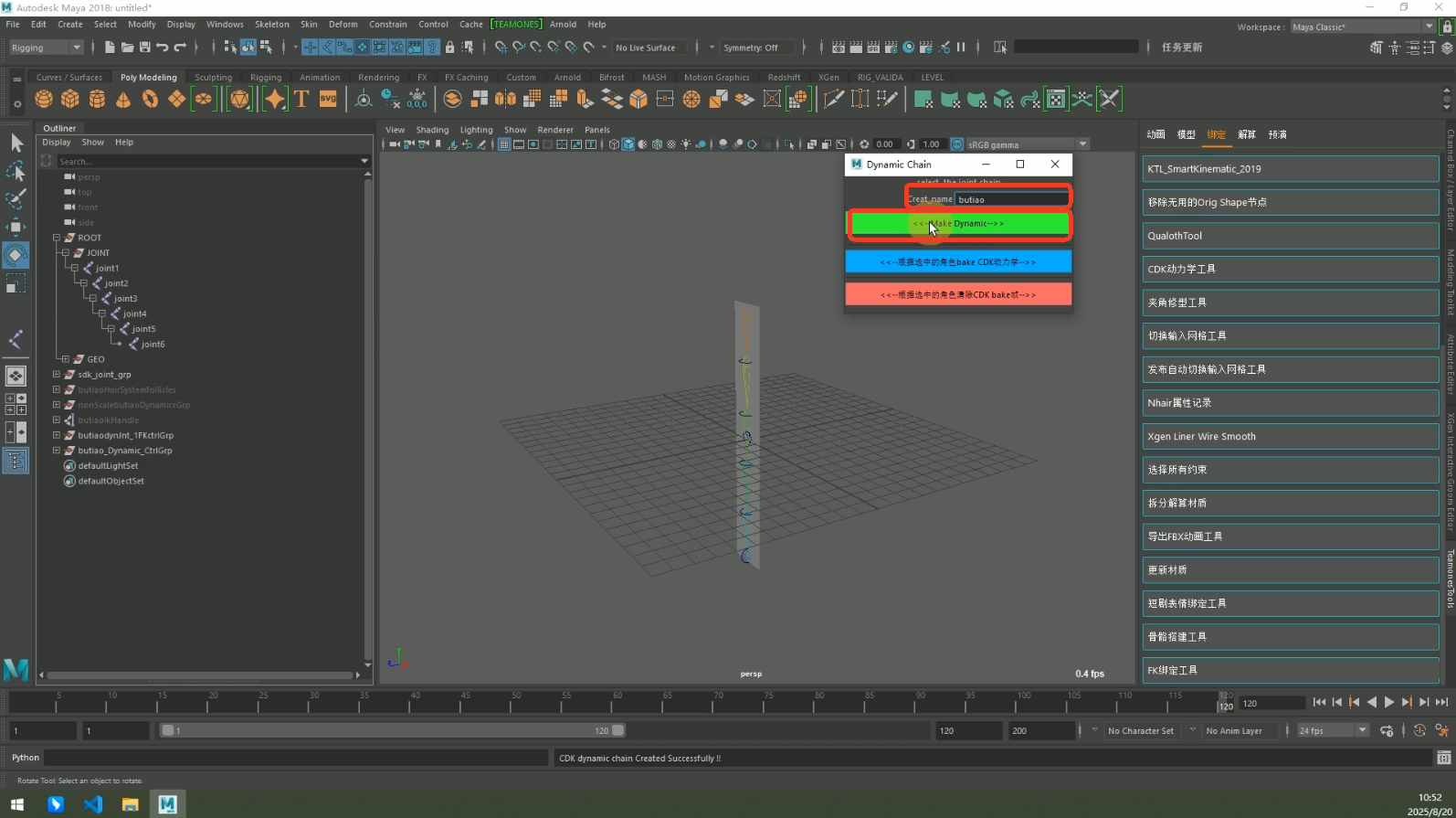Choose the Select tool arrow in toolbox
This screenshot has width=1456, height=818.
[x=16, y=143]
